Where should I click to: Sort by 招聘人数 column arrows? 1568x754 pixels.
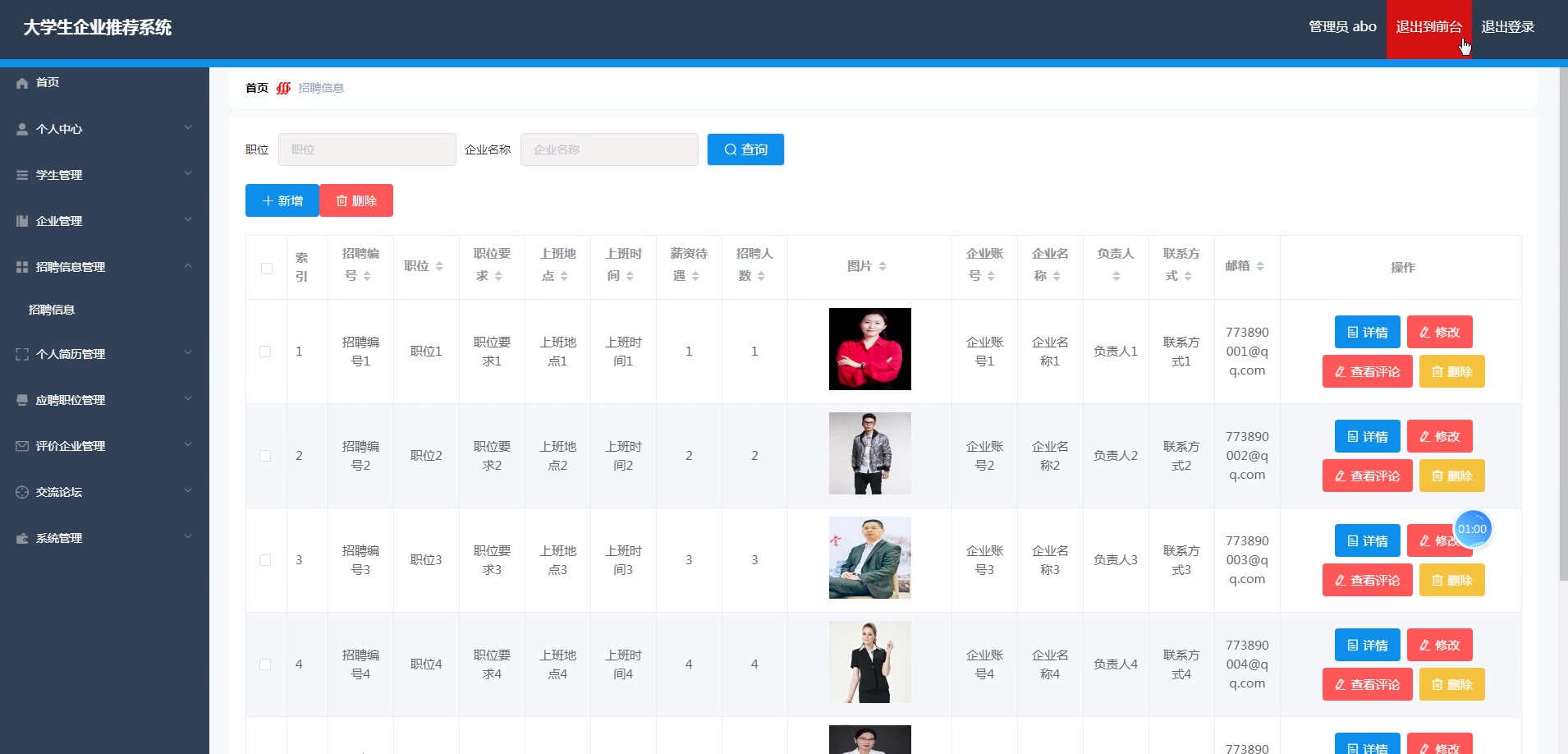click(x=761, y=276)
